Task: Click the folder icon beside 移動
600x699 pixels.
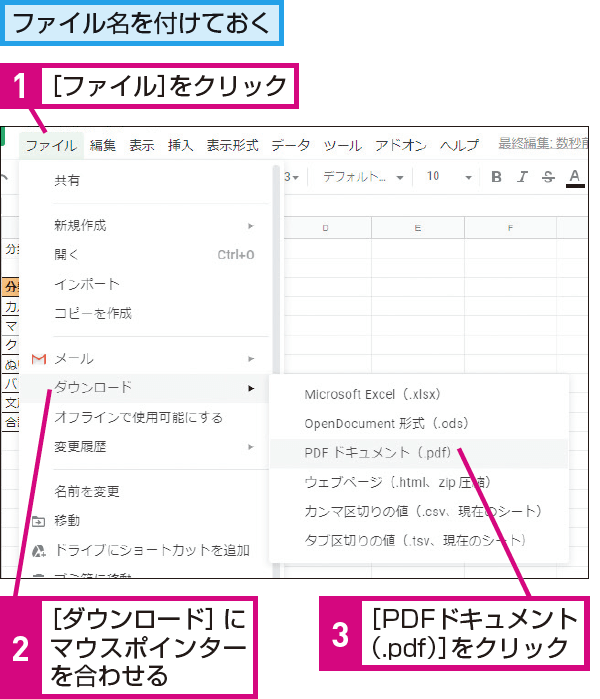Action: [39, 520]
